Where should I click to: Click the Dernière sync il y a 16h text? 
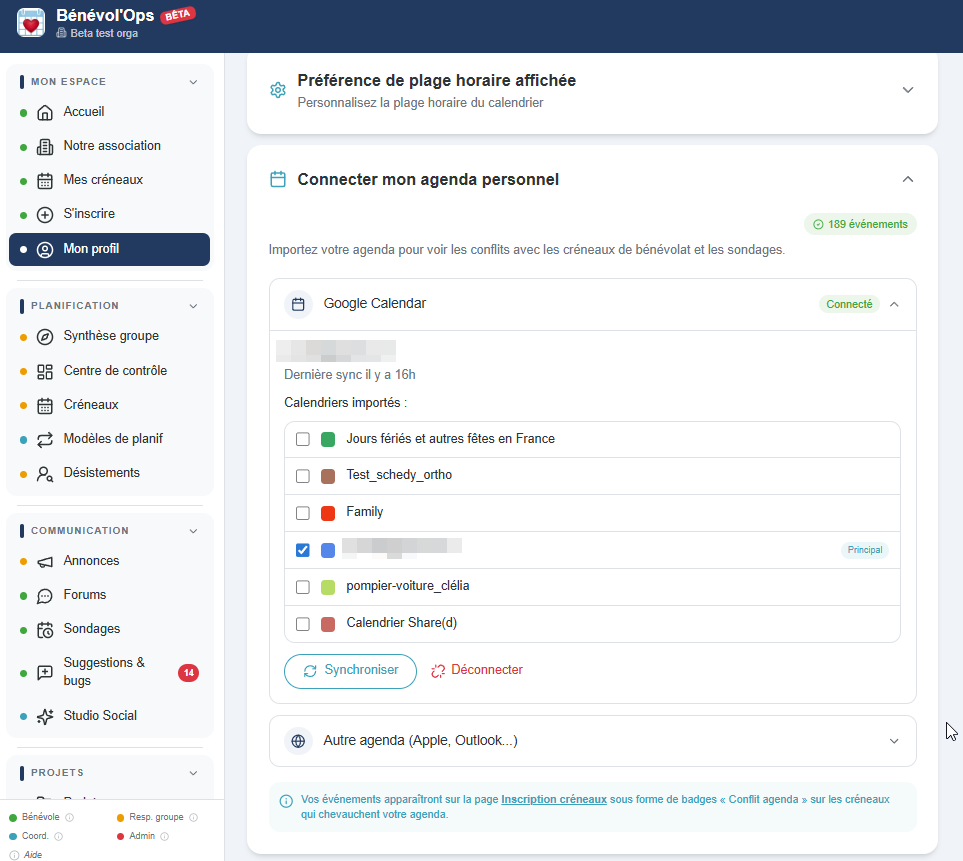pyautogui.click(x=349, y=375)
